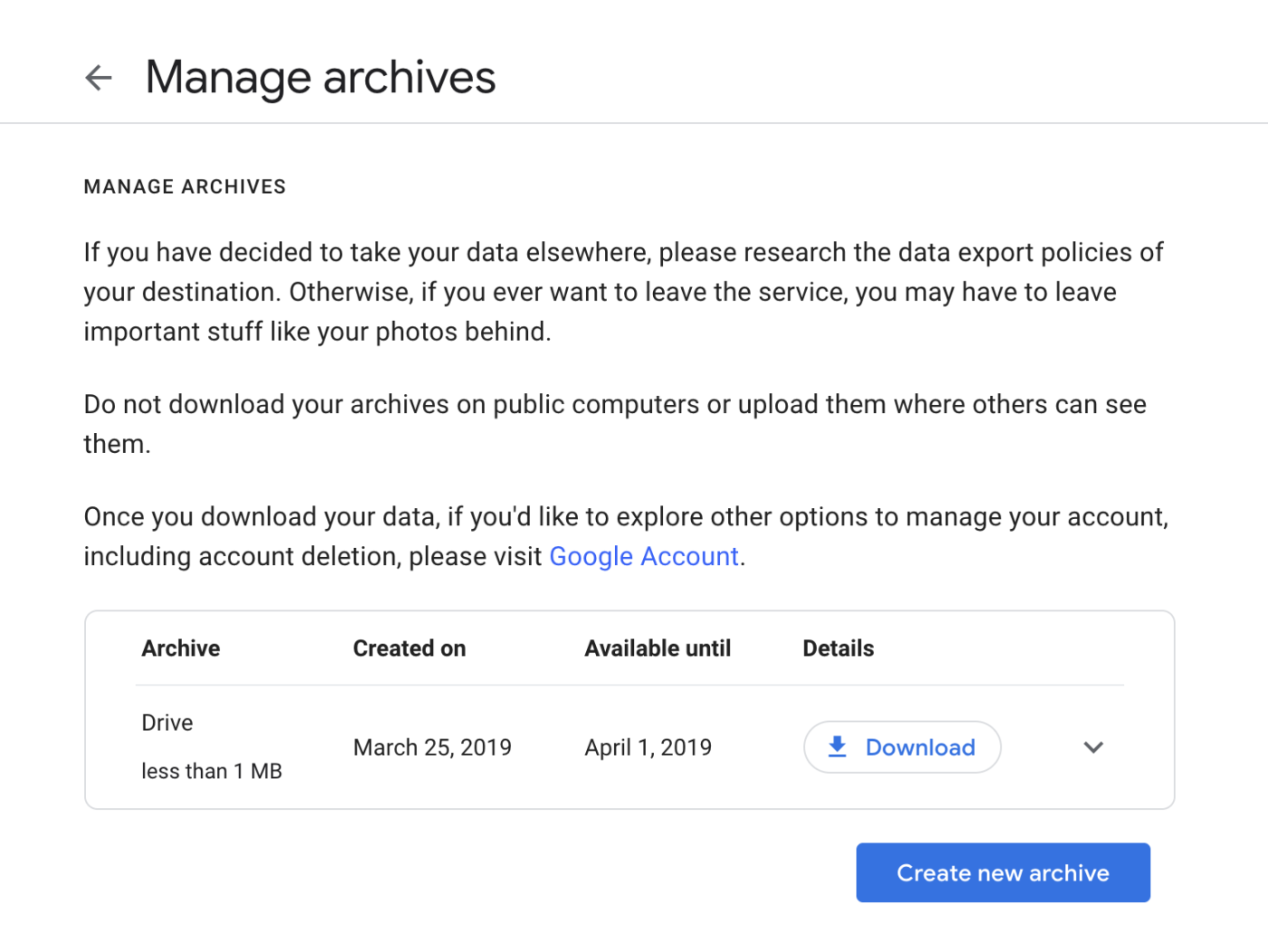Click Create new archive button

coord(1003,872)
